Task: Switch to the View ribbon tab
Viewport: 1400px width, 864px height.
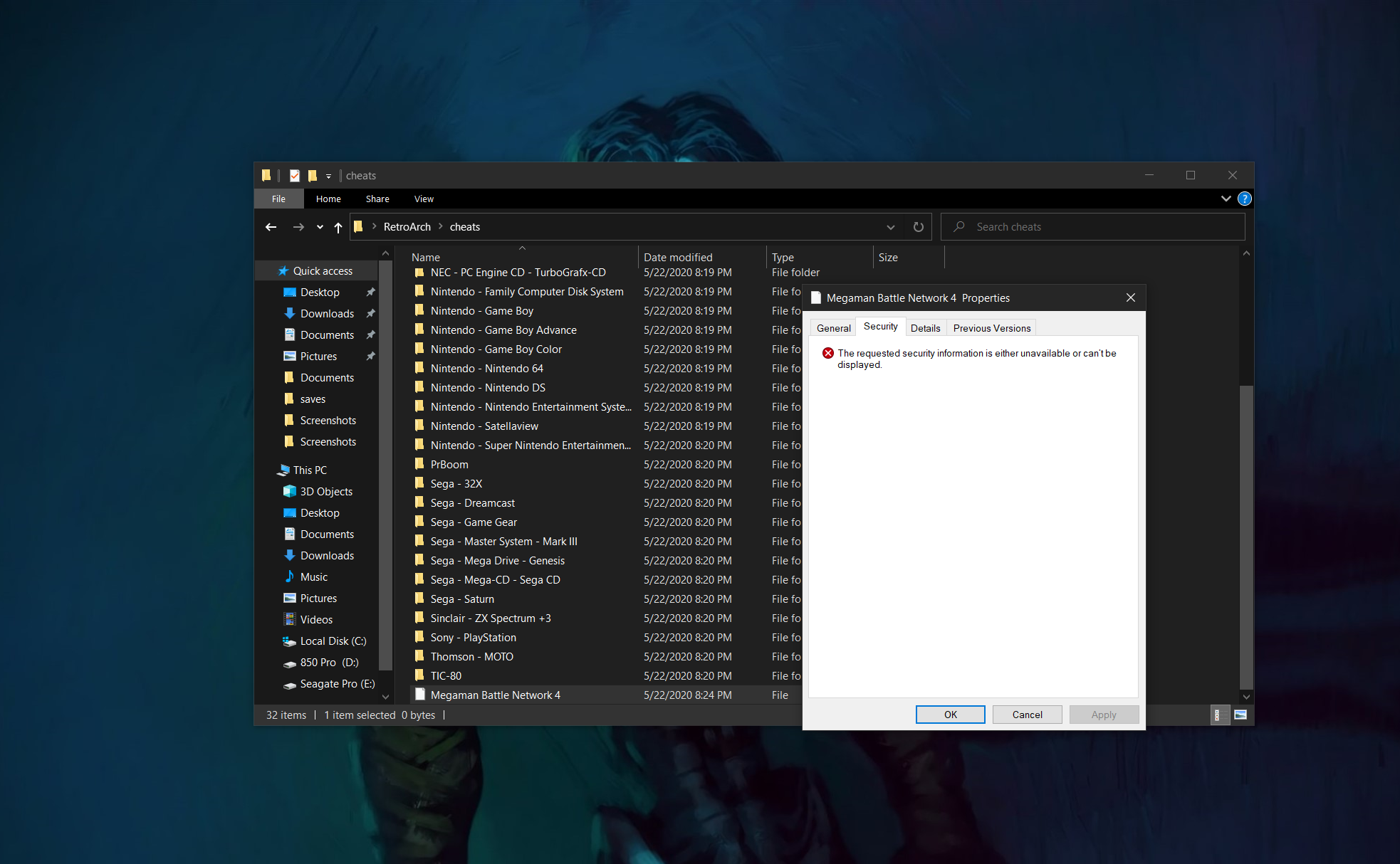Action: pos(424,199)
